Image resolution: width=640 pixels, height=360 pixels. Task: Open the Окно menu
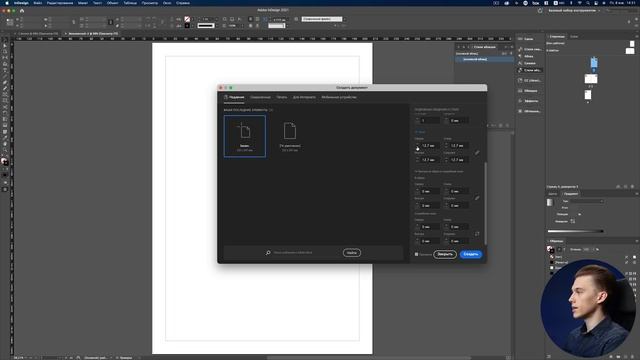coord(167,3)
